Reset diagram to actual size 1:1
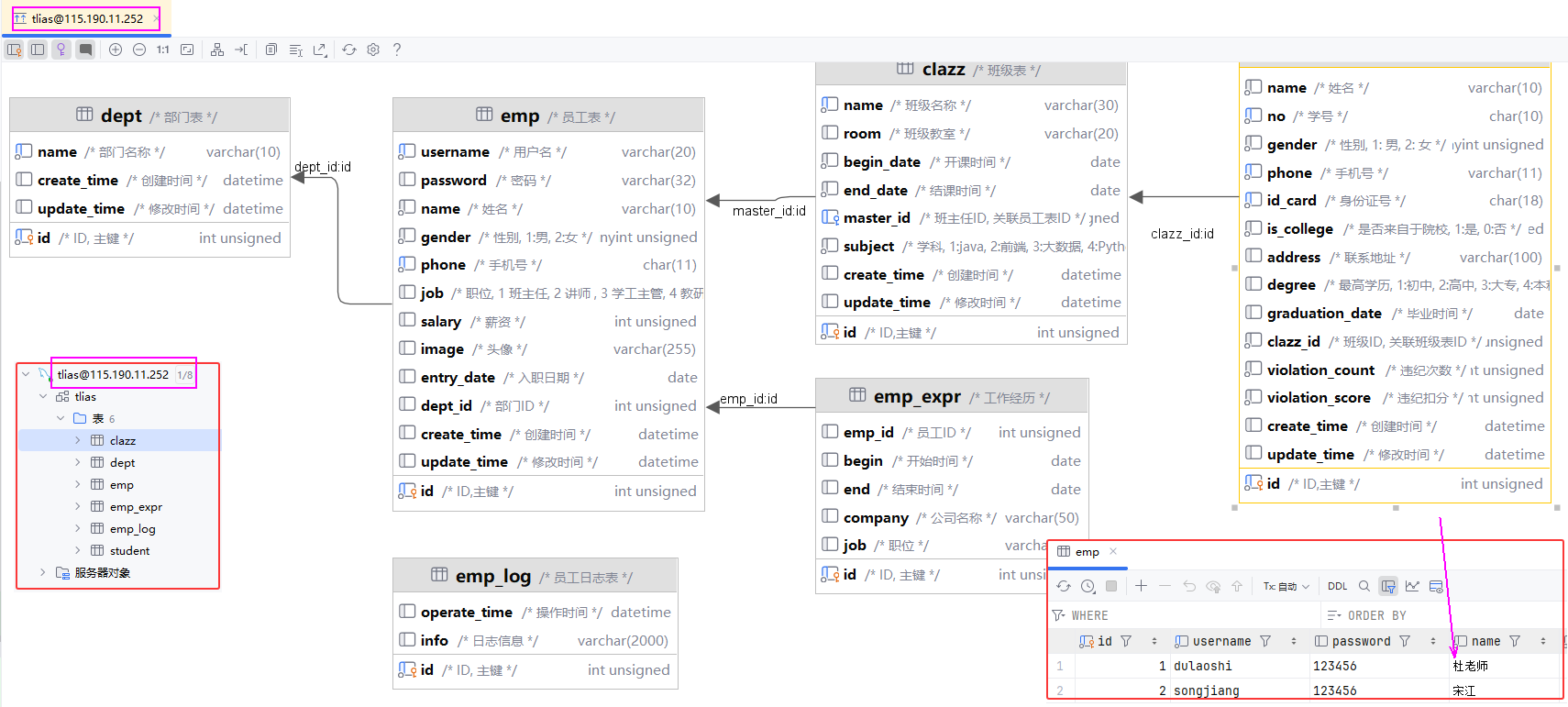1568x707 pixels. pyautogui.click(x=162, y=50)
